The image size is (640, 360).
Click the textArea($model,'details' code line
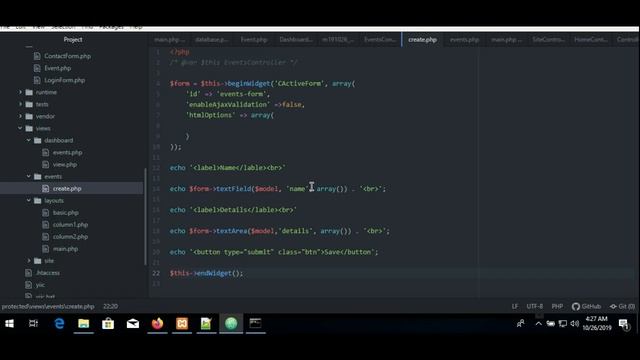(x=280, y=231)
